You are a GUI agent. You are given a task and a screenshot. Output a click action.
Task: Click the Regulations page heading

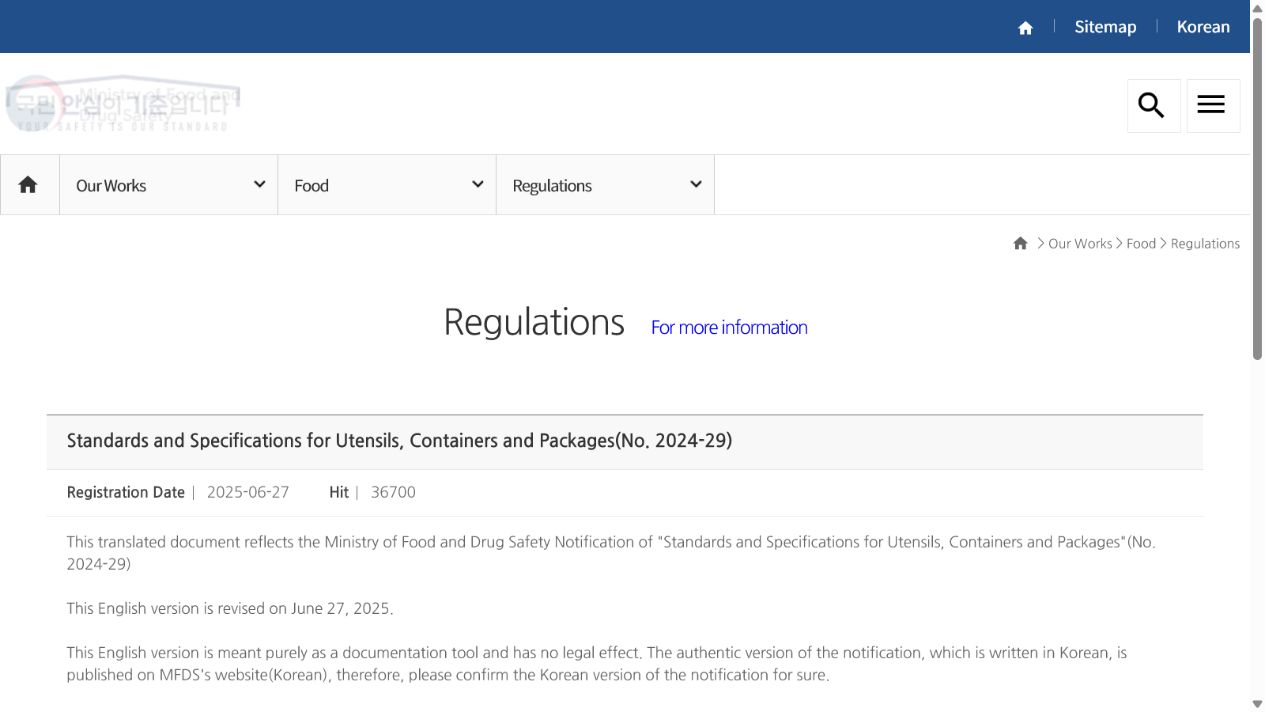[x=534, y=322]
